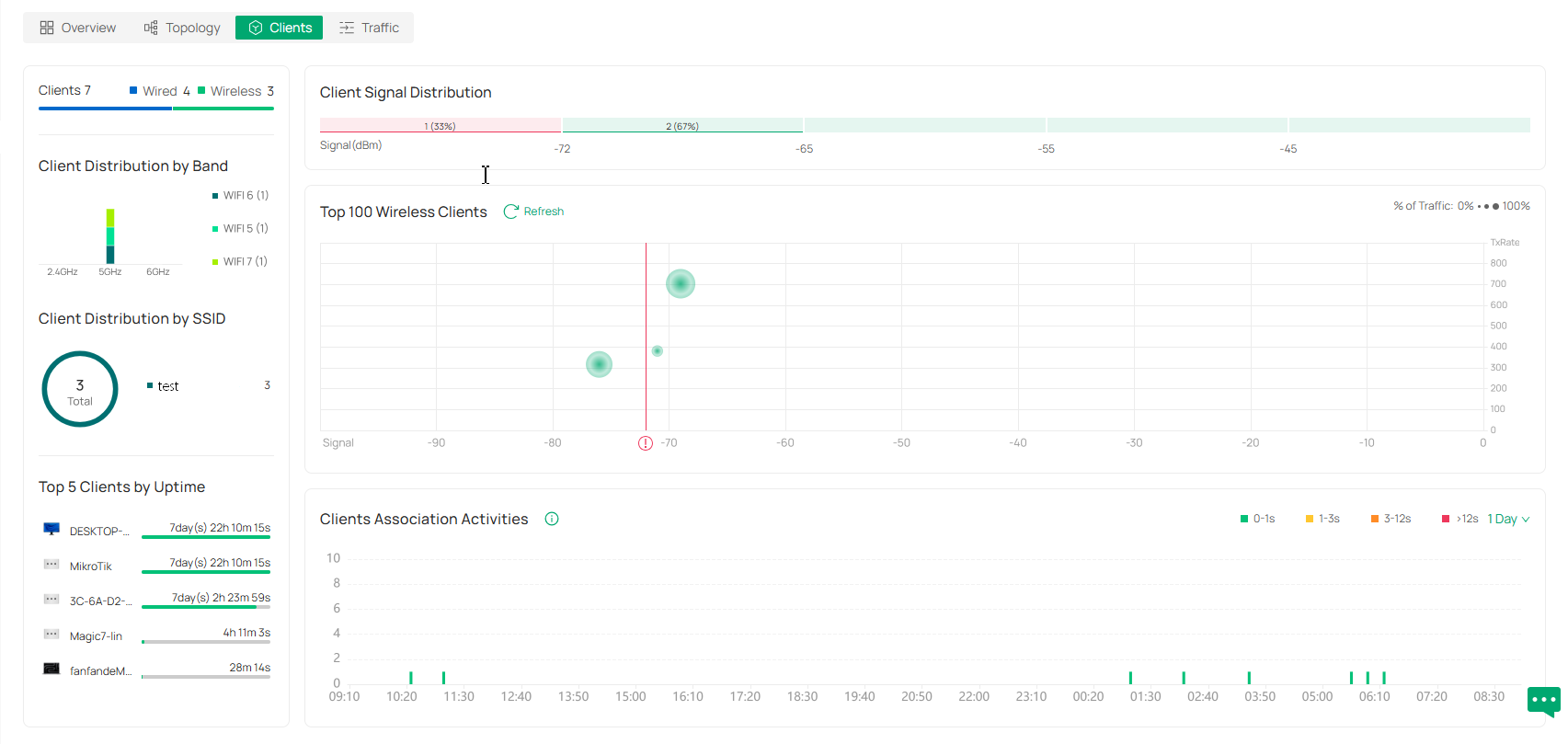Click the Overview grid icon
1568x744 pixels.
pyautogui.click(x=47, y=28)
